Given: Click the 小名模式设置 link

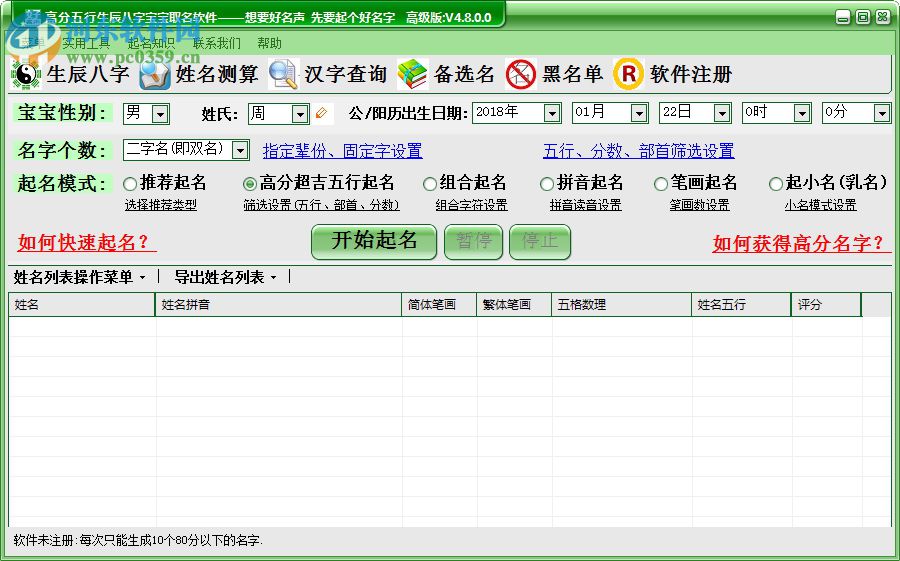Looking at the screenshot, I should point(821,205).
